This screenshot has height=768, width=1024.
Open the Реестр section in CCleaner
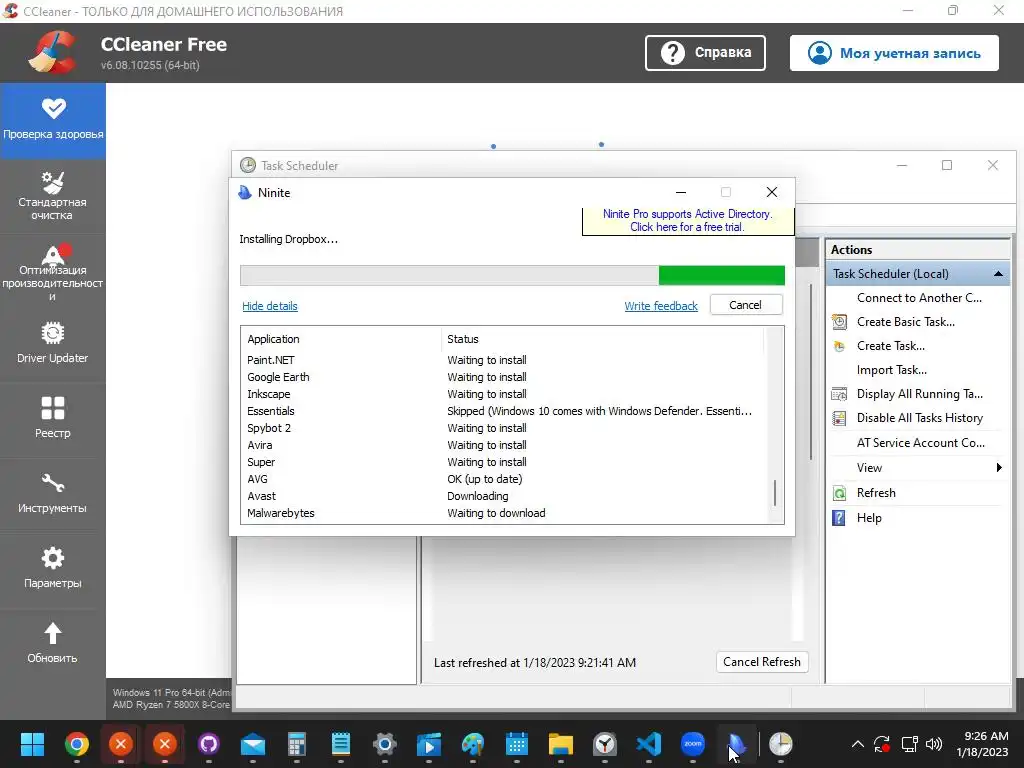(53, 418)
